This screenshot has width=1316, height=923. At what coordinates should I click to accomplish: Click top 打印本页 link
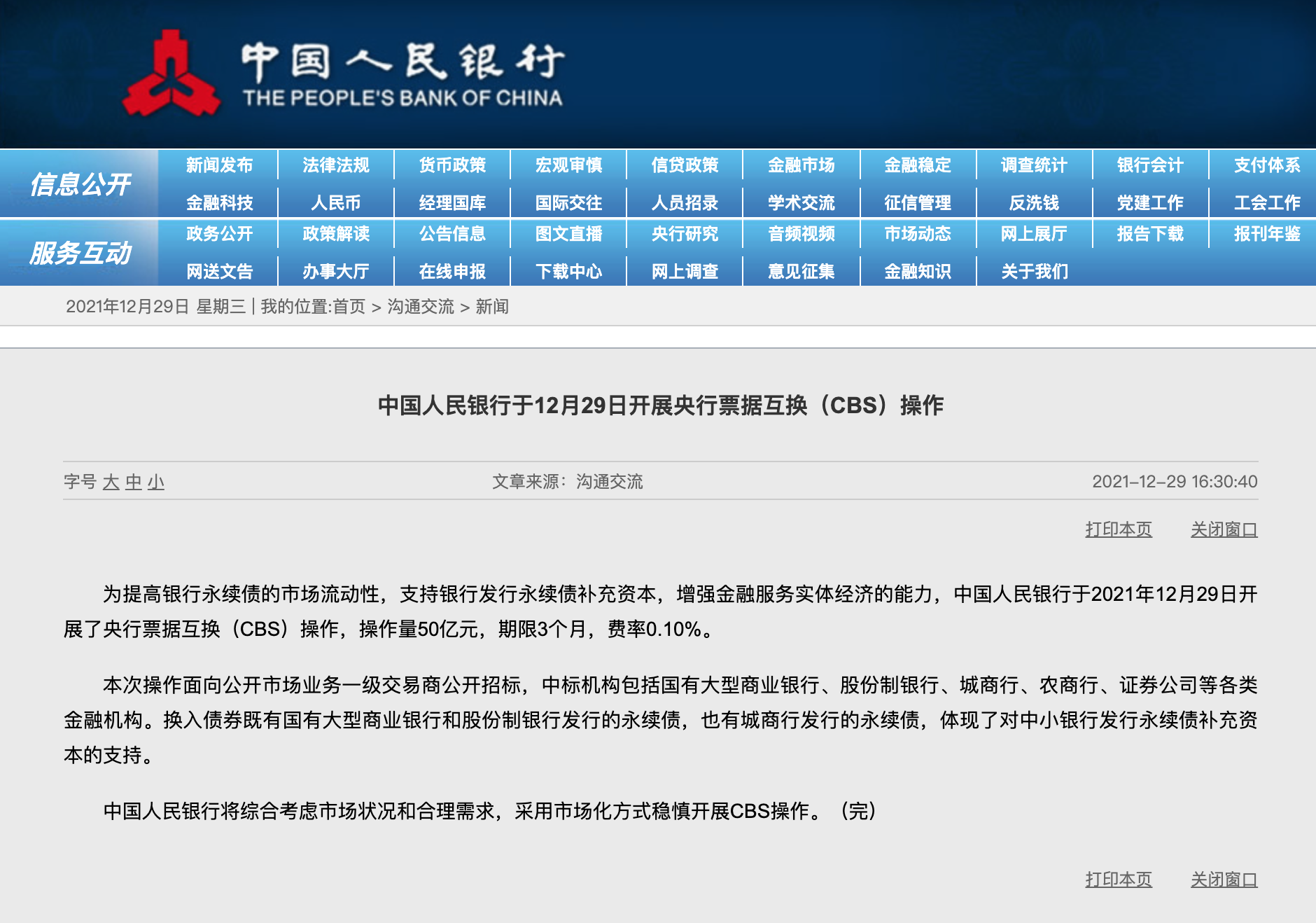(x=1119, y=529)
